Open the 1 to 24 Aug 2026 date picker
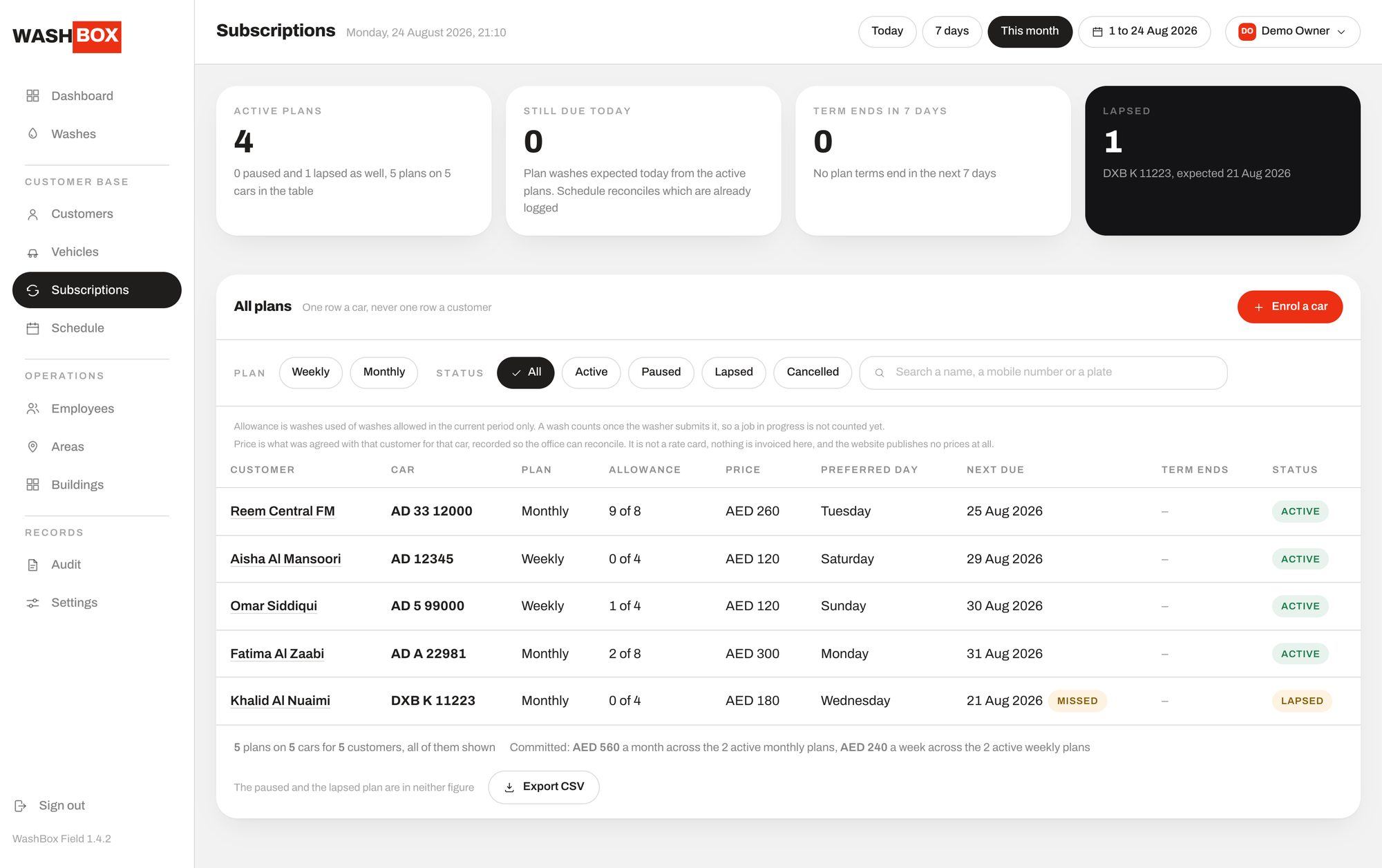 (1144, 32)
